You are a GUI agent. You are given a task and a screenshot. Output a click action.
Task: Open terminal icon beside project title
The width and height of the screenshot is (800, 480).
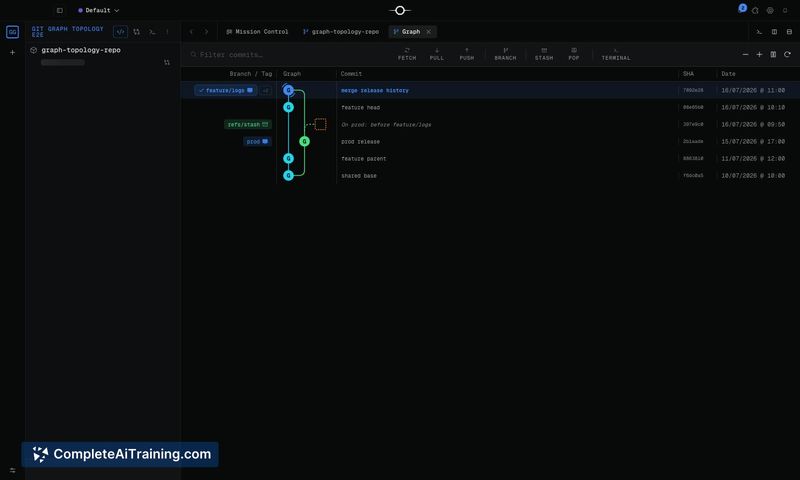click(x=152, y=32)
